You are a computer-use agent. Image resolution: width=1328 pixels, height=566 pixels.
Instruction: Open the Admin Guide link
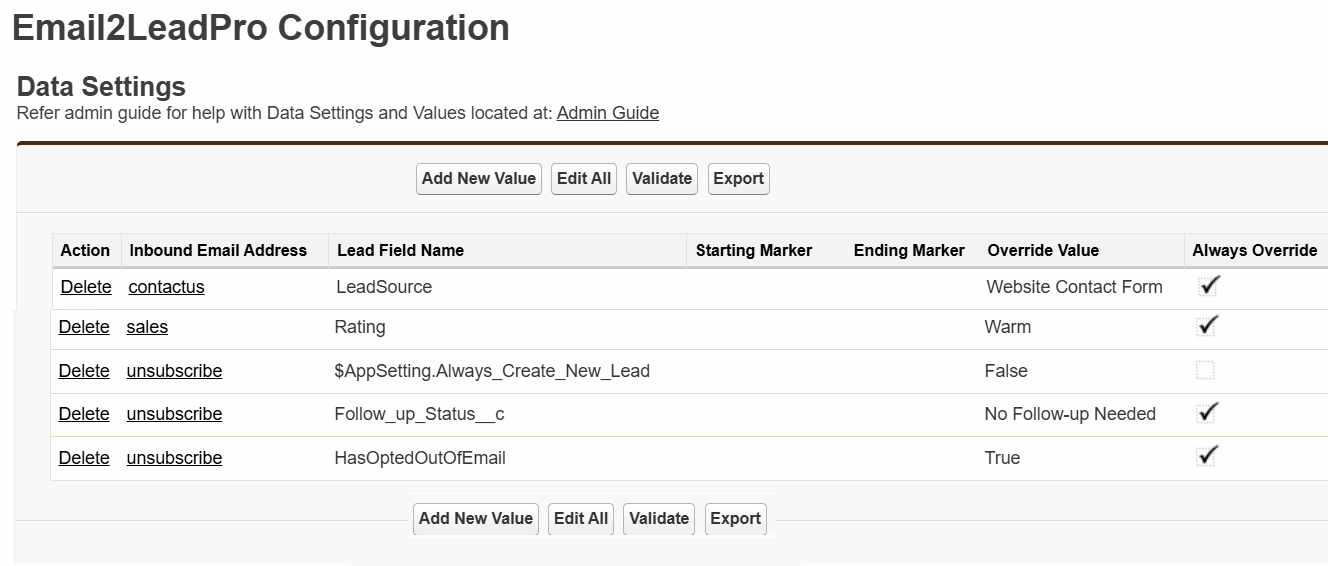point(607,113)
